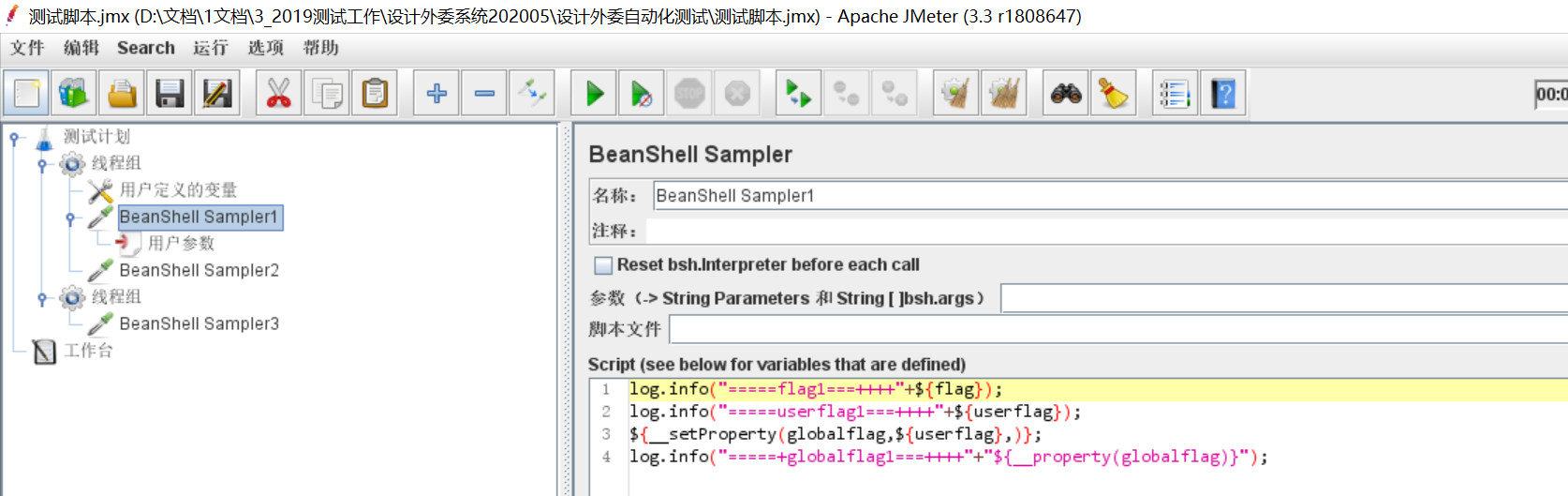Start the test with green play icon
Screen dimensions: 1568x496
pos(594,93)
